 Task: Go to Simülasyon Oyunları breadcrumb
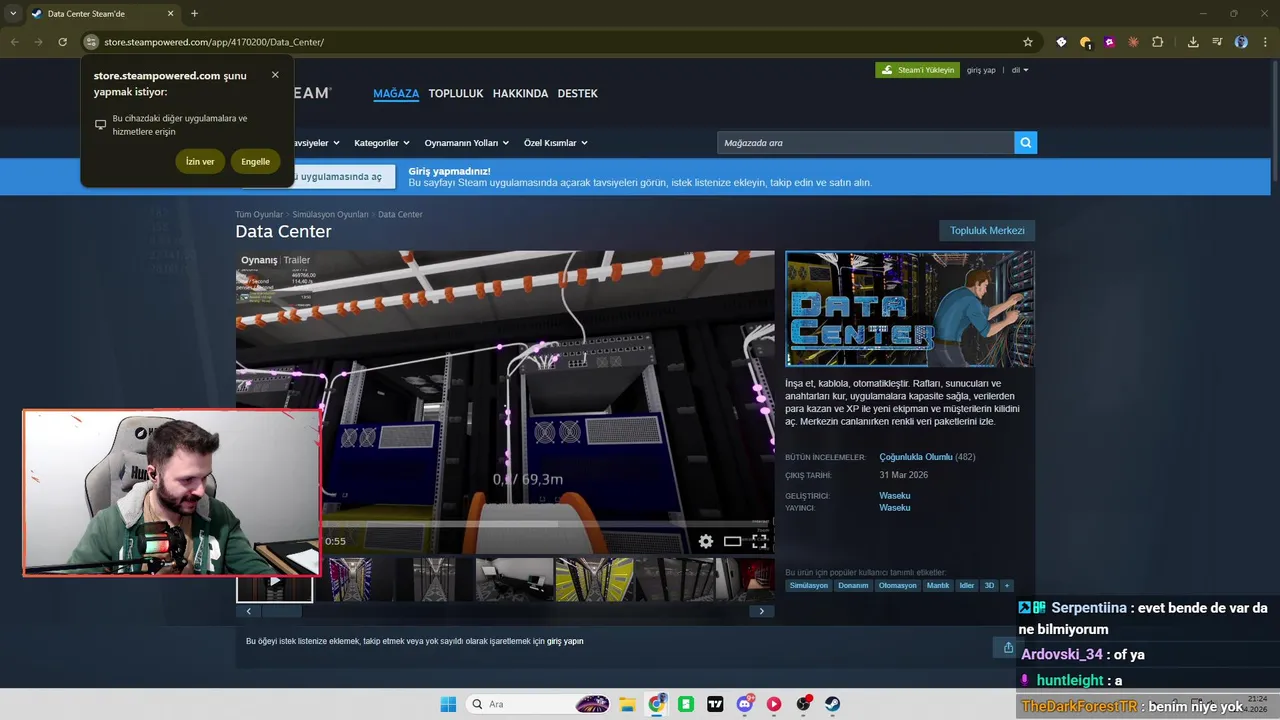(330, 214)
